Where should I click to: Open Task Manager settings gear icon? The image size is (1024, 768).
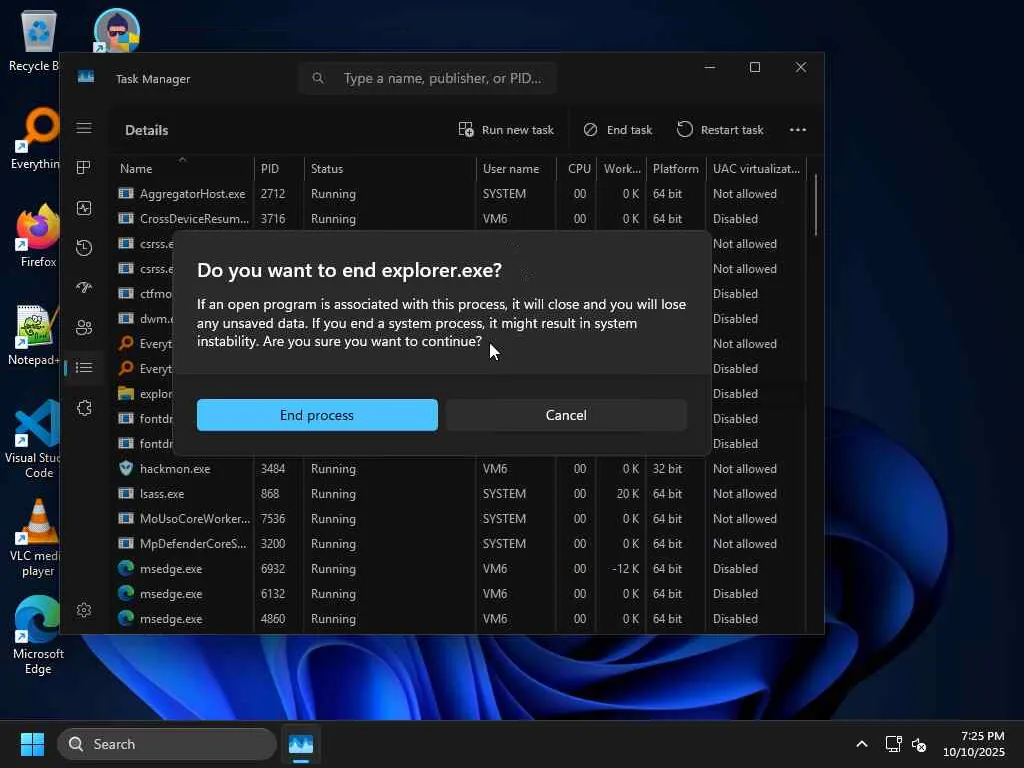coord(84,610)
